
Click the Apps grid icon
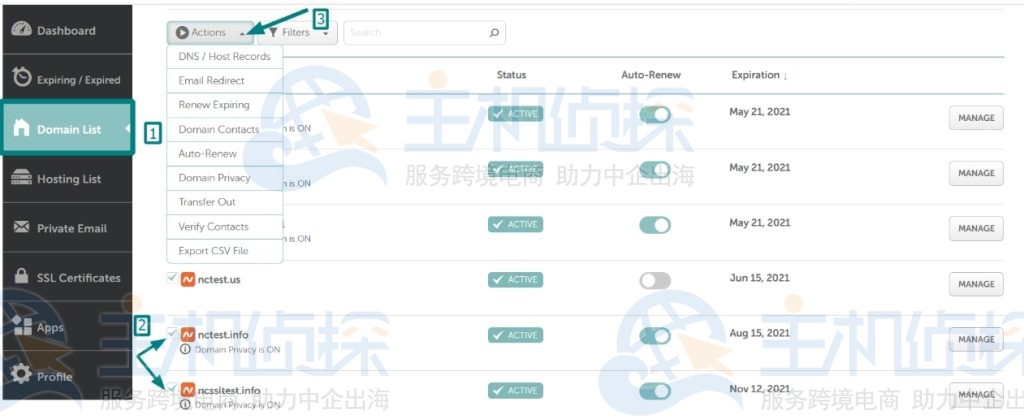pos(22,326)
